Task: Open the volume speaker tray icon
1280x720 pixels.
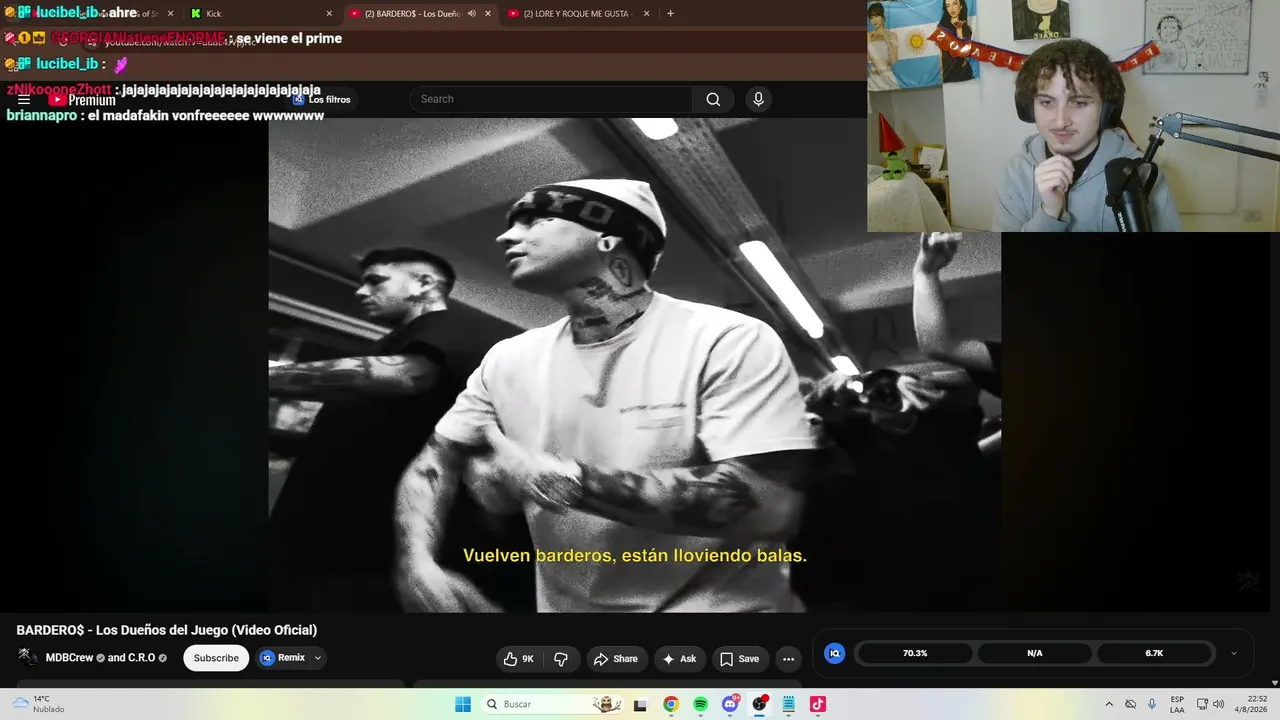Action: click(x=1219, y=704)
